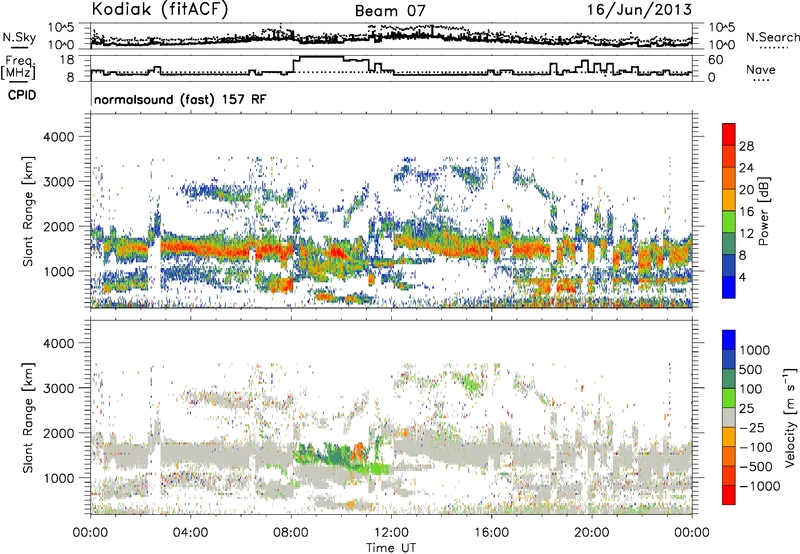800x554 pixels.
Task: Pick the red top segment of Power colorbar
Action: (x=729, y=135)
